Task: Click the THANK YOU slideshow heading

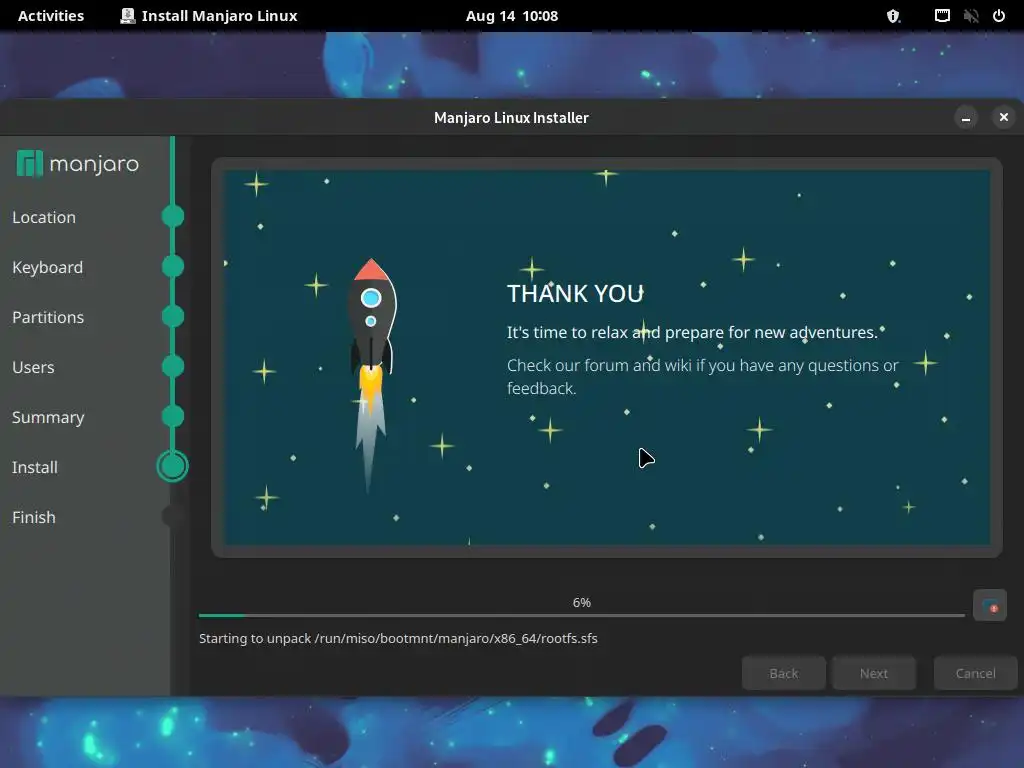Action: [x=575, y=294]
